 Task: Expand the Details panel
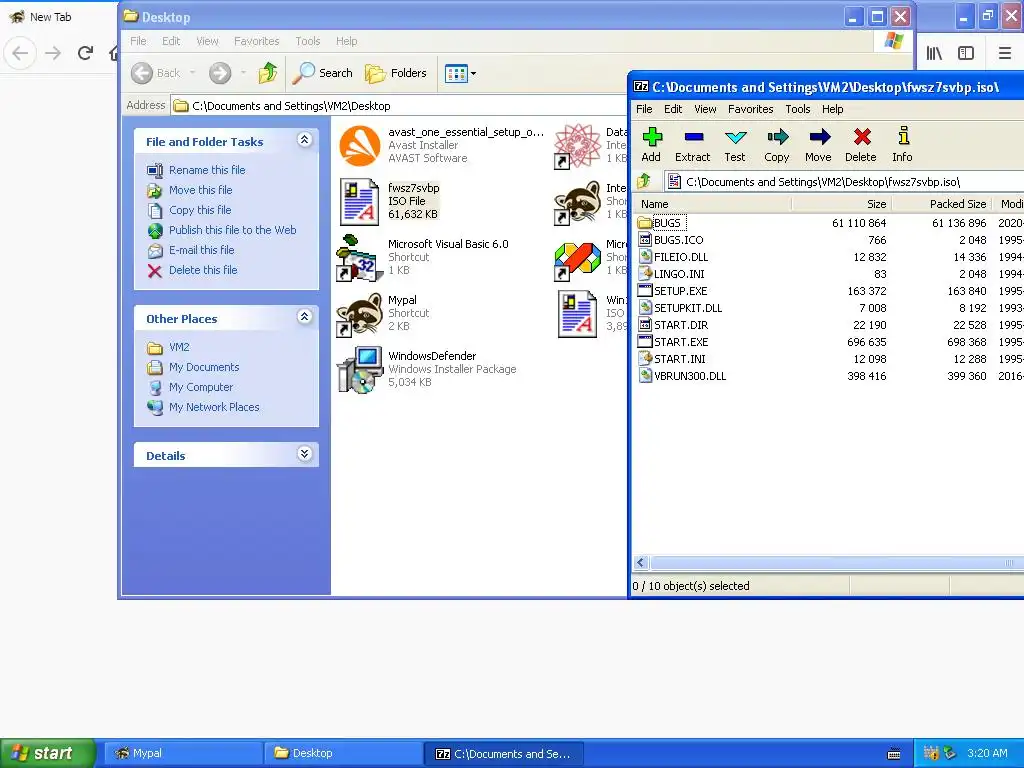click(304, 454)
